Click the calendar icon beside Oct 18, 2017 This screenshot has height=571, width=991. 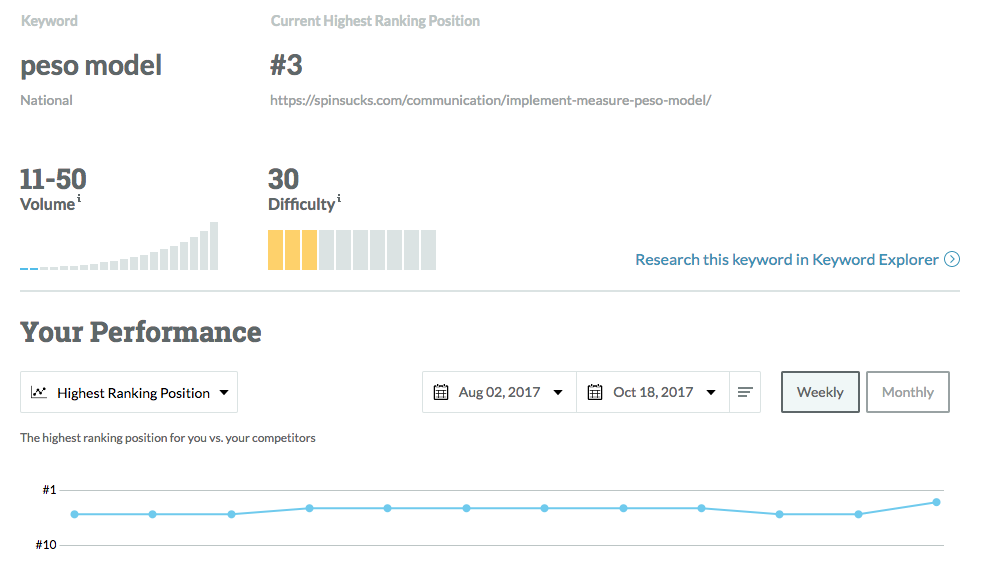595,393
